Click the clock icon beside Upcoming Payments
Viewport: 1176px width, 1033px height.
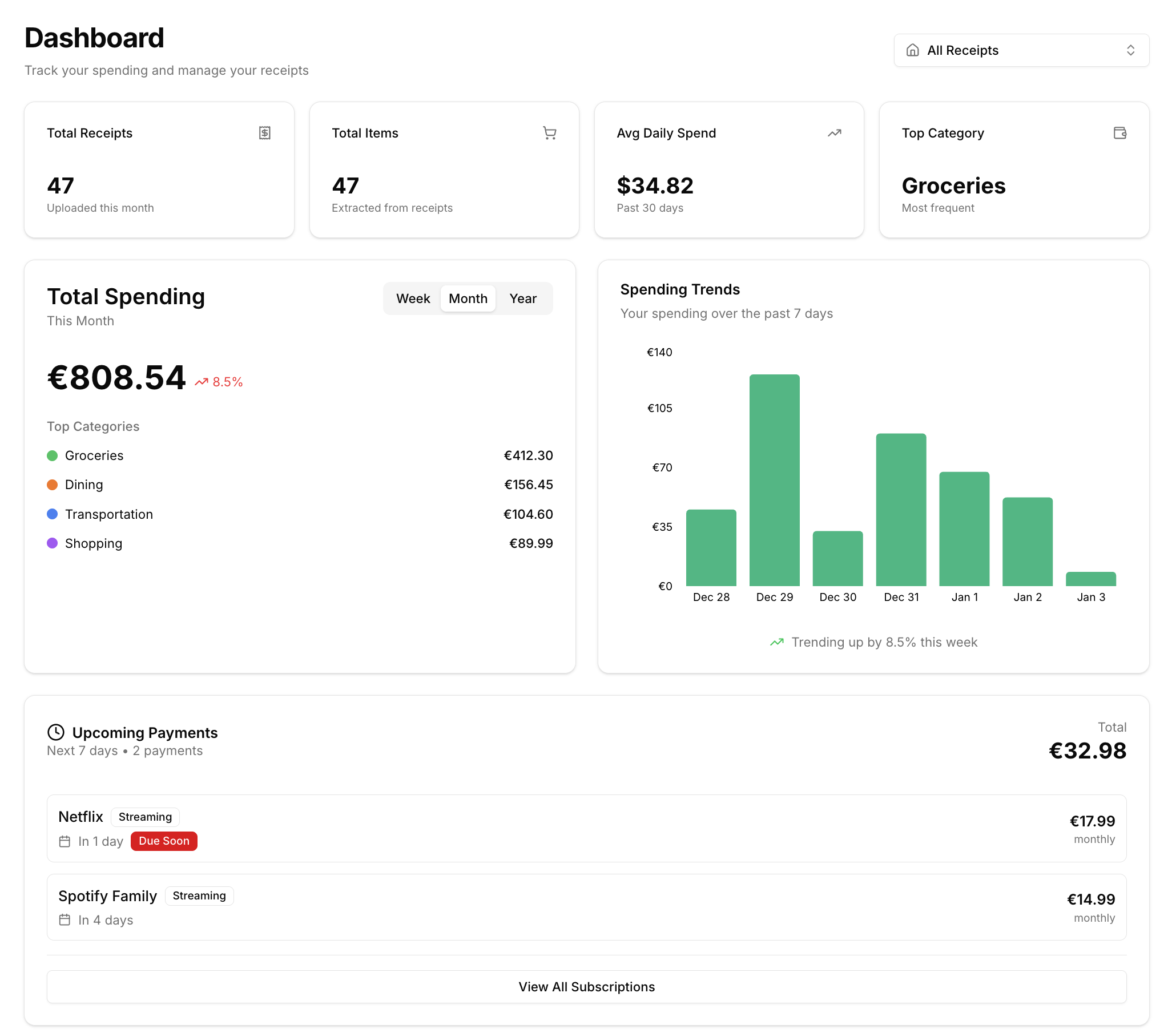coord(56,732)
